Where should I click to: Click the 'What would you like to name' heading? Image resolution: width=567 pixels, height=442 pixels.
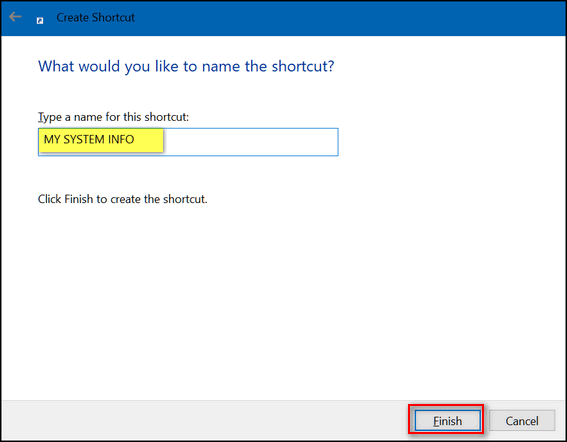(x=186, y=67)
